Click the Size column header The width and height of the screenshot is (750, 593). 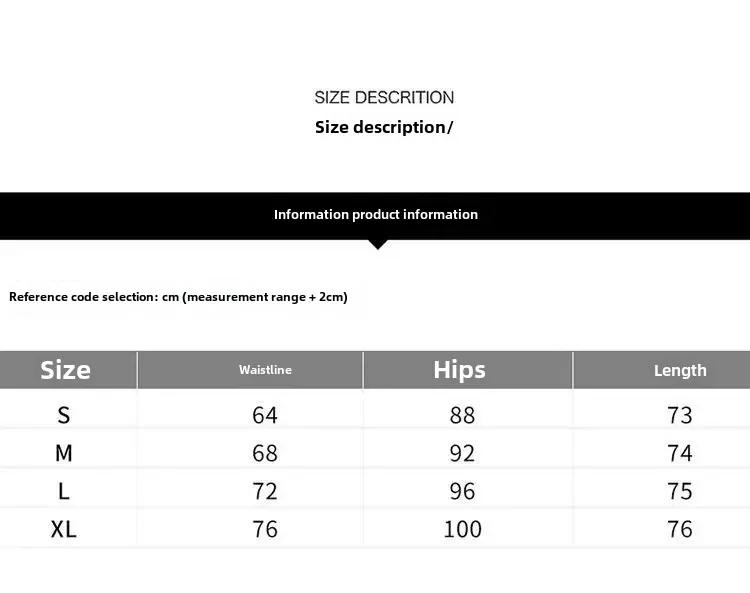pyautogui.click(x=65, y=370)
